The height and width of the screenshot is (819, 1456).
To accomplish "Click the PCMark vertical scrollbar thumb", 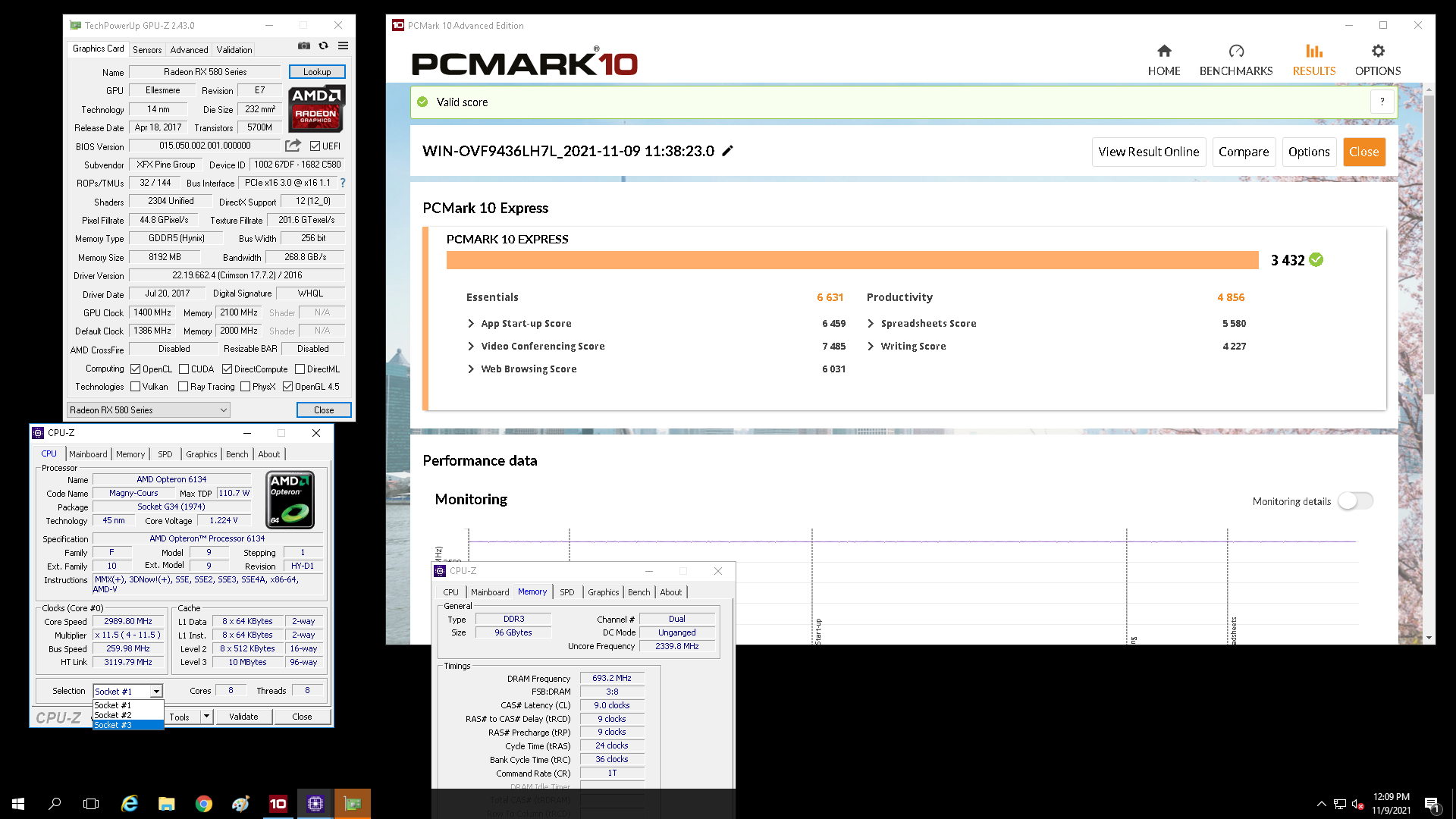I will 1429,245.
